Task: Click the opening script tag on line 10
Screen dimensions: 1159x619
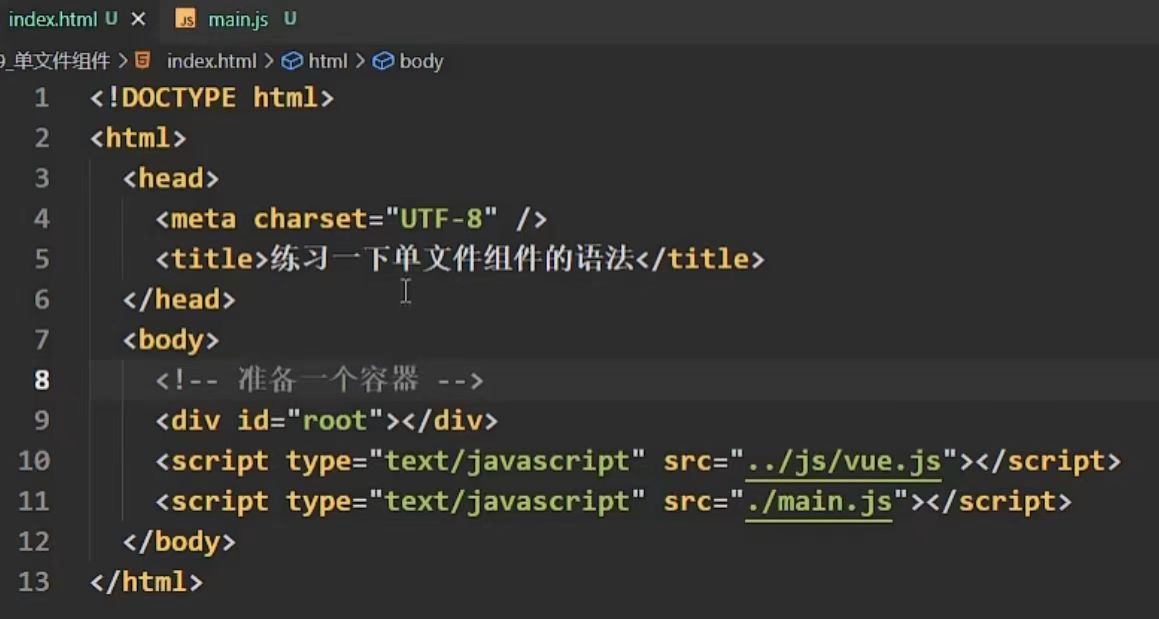Action: coord(212,461)
